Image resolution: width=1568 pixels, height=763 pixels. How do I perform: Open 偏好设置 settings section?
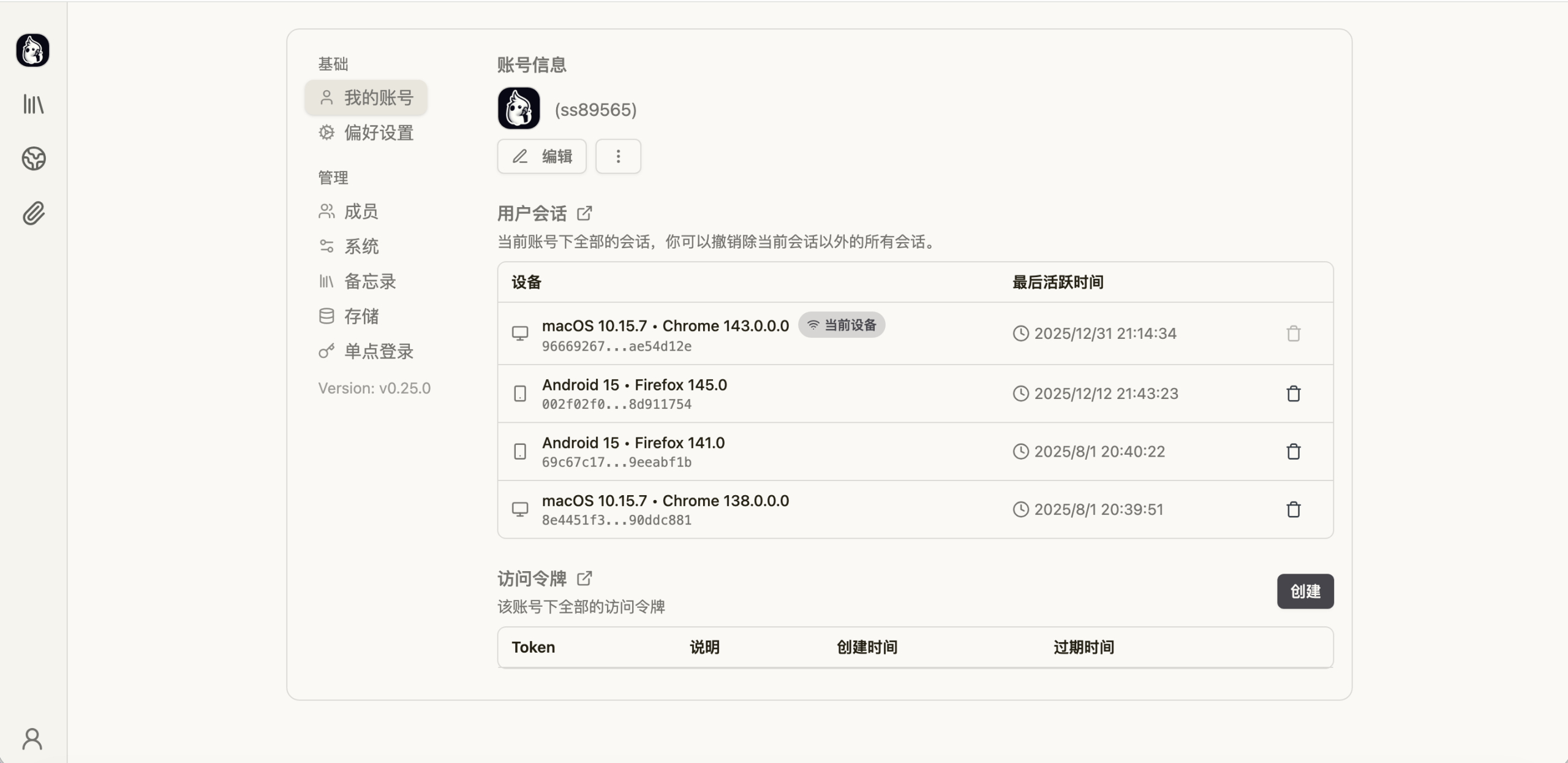(378, 133)
